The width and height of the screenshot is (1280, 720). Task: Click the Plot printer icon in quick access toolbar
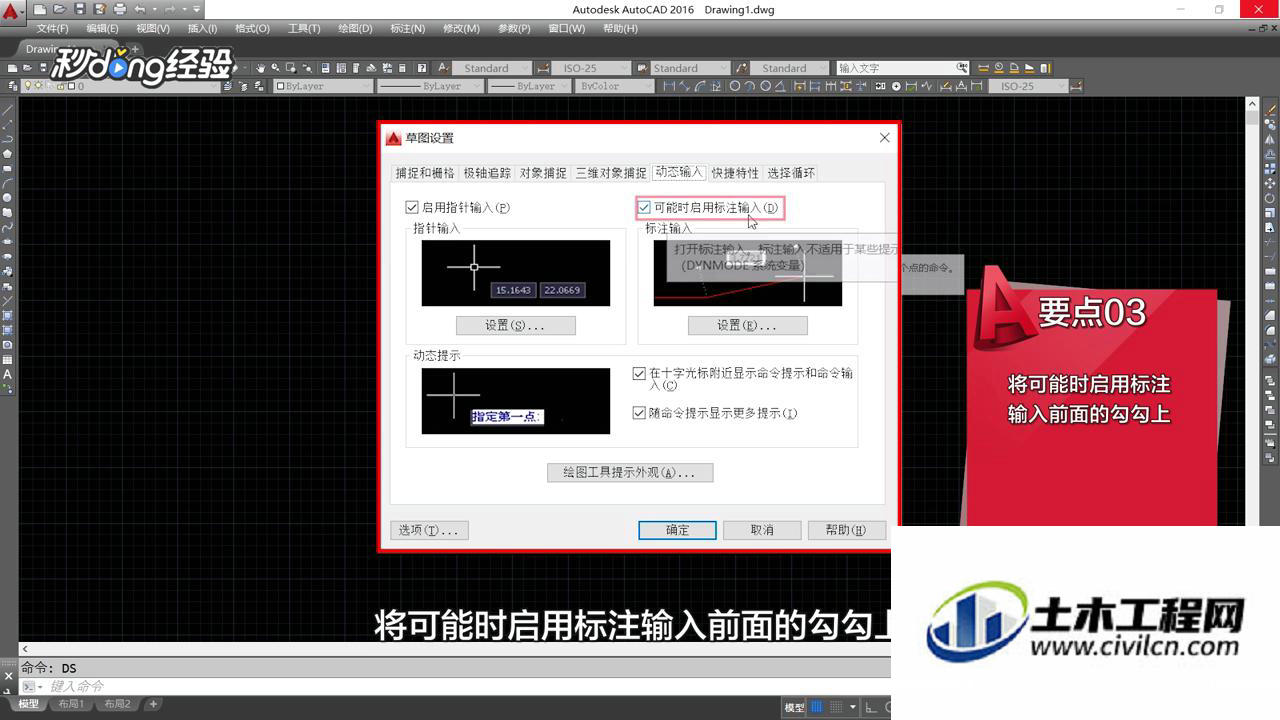tap(120, 10)
